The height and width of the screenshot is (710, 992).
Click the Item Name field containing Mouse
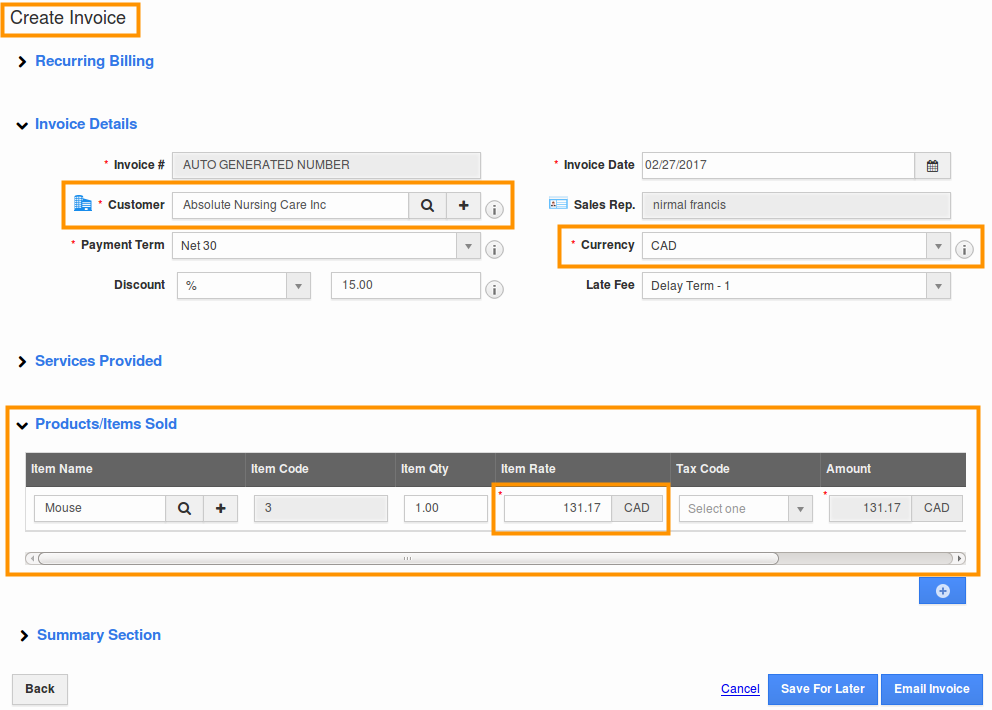point(100,509)
